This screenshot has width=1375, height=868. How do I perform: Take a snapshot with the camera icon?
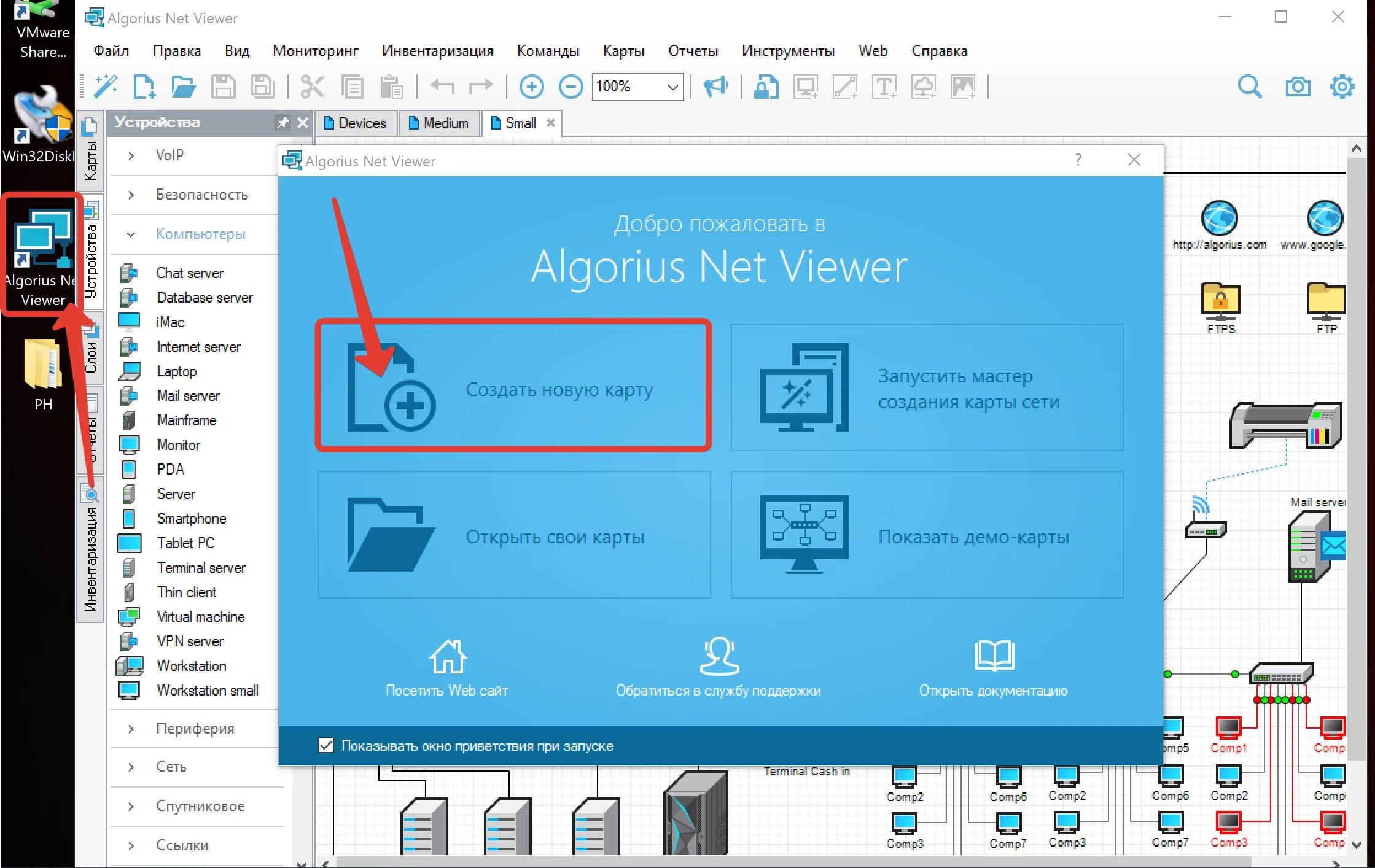(1298, 87)
